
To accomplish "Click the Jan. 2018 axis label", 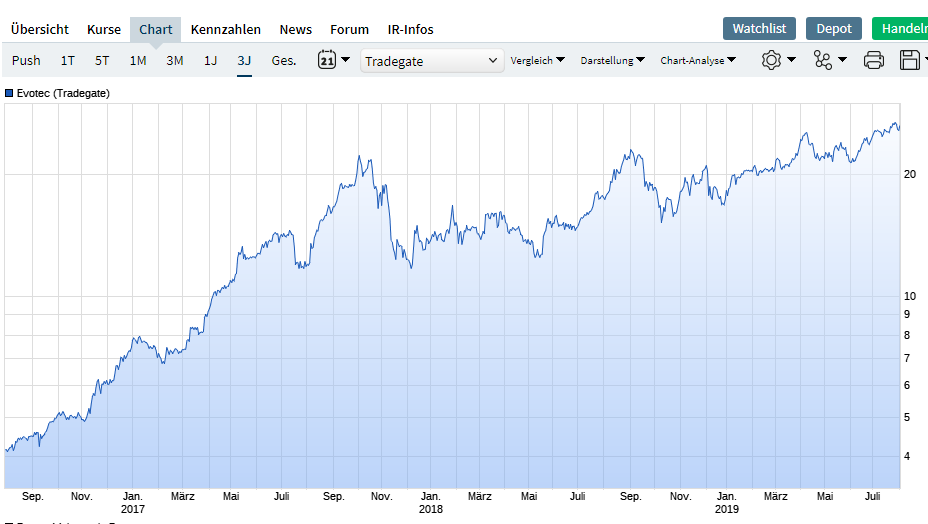I will point(431,503).
